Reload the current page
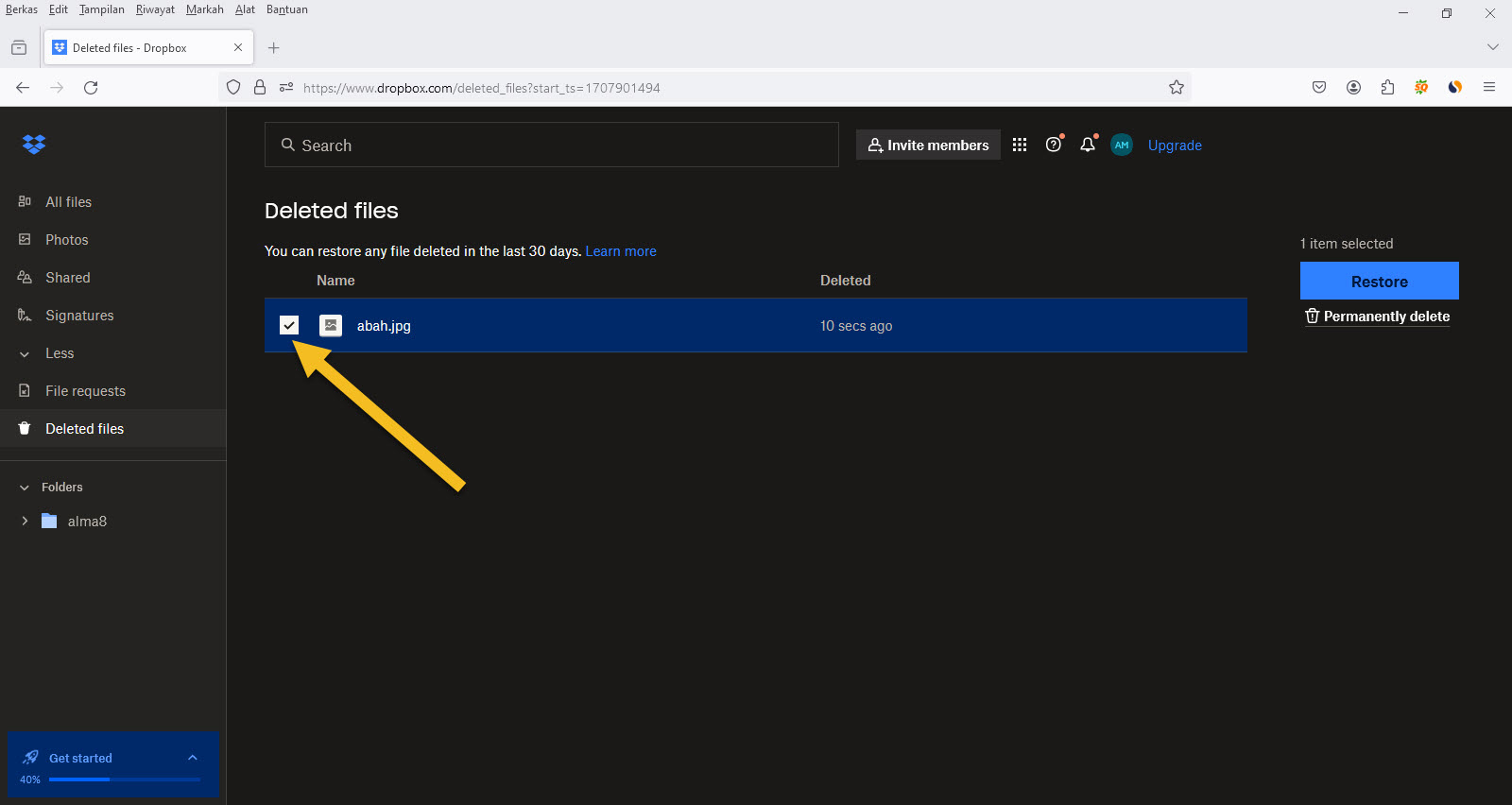The image size is (1512, 805). click(91, 88)
